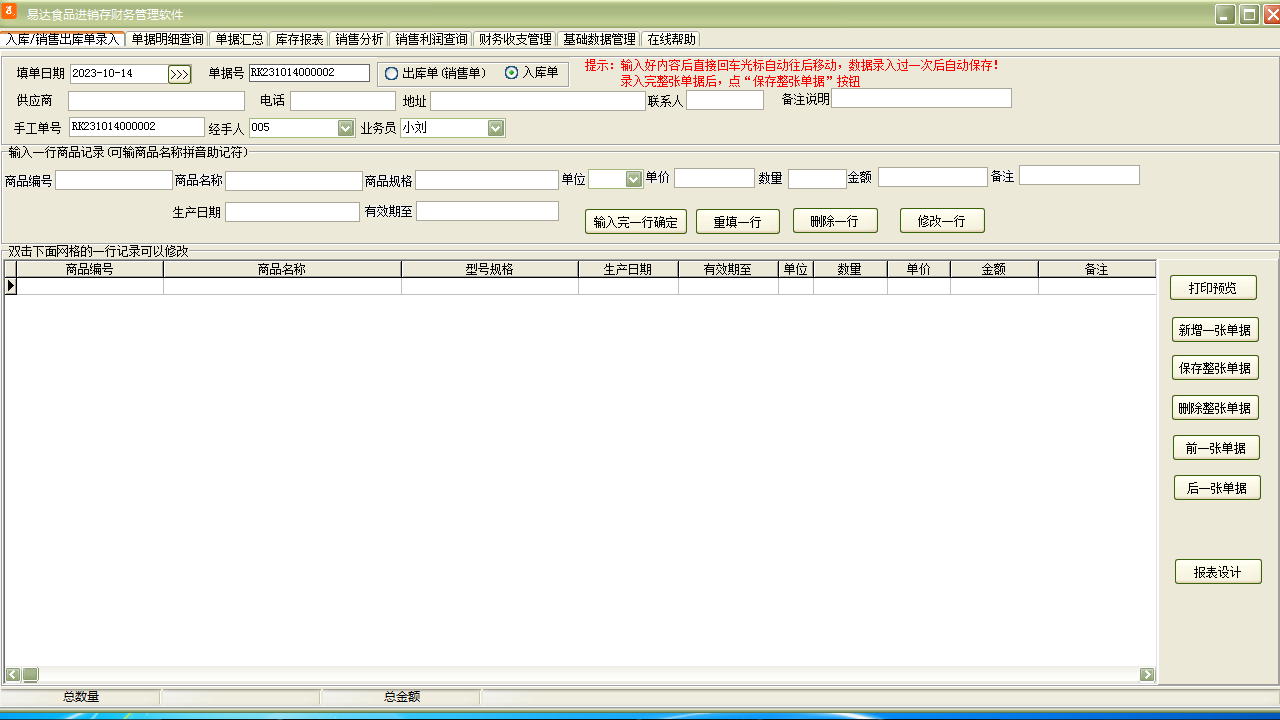
Task: Open the 在线帮助 tab
Action: pyautogui.click(x=671, y=39)
